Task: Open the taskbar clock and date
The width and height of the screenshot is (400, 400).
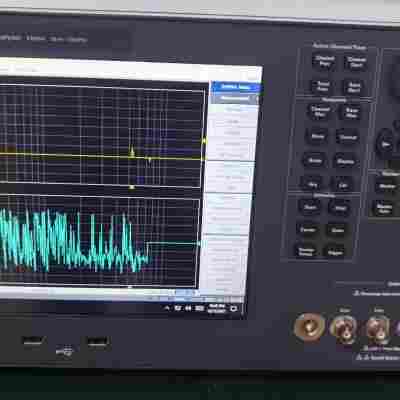Action: [216, 309]
